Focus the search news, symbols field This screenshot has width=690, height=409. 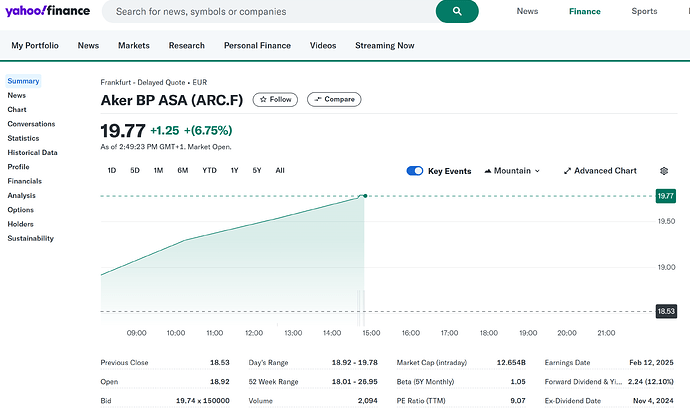(x=268, y=11)
